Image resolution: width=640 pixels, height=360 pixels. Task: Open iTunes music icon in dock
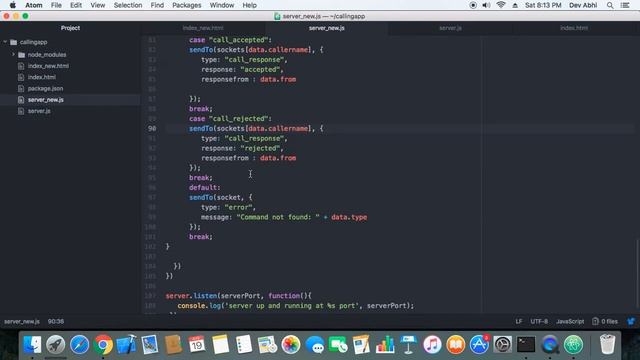coord(432,345)
